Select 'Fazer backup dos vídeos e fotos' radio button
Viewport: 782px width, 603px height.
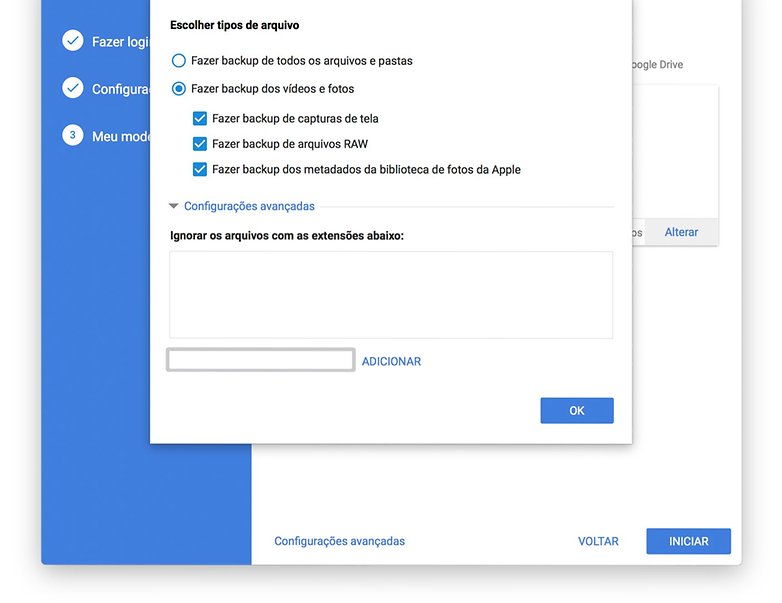click(179, 89)
